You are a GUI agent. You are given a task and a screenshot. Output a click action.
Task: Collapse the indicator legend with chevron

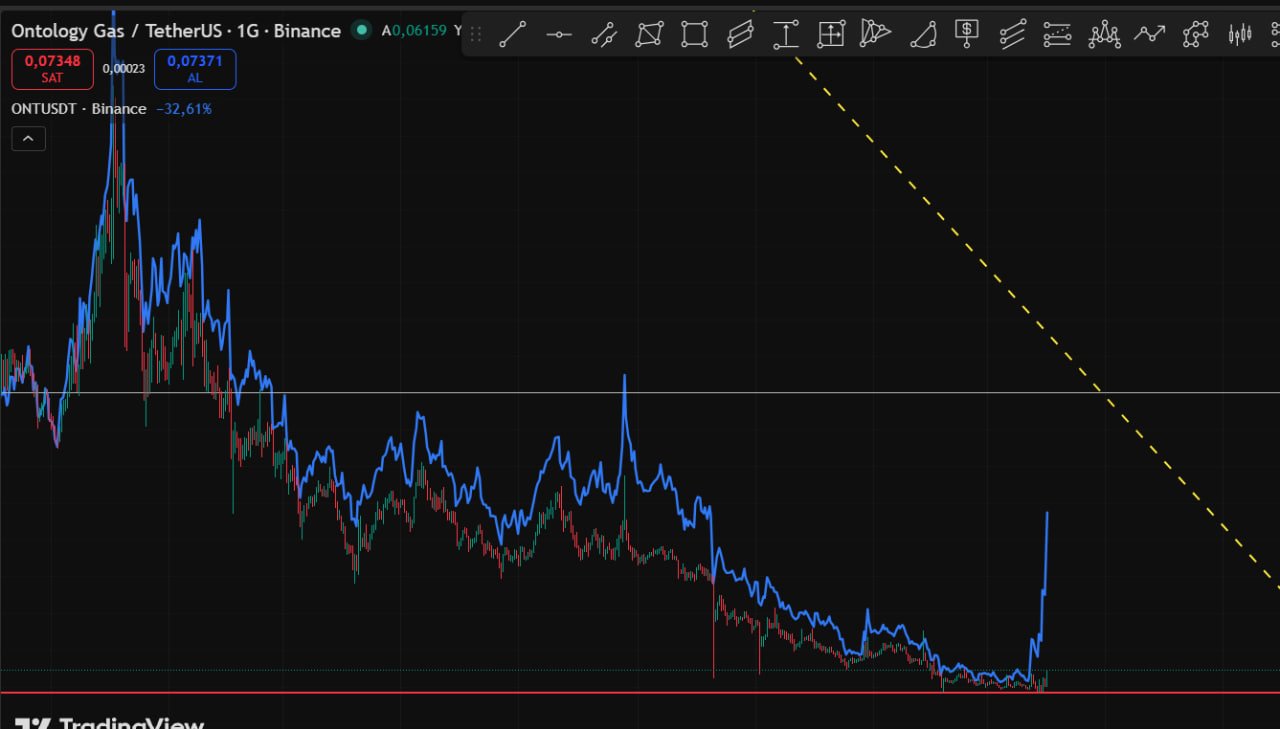pyautogui.click(x=28, y=139)
